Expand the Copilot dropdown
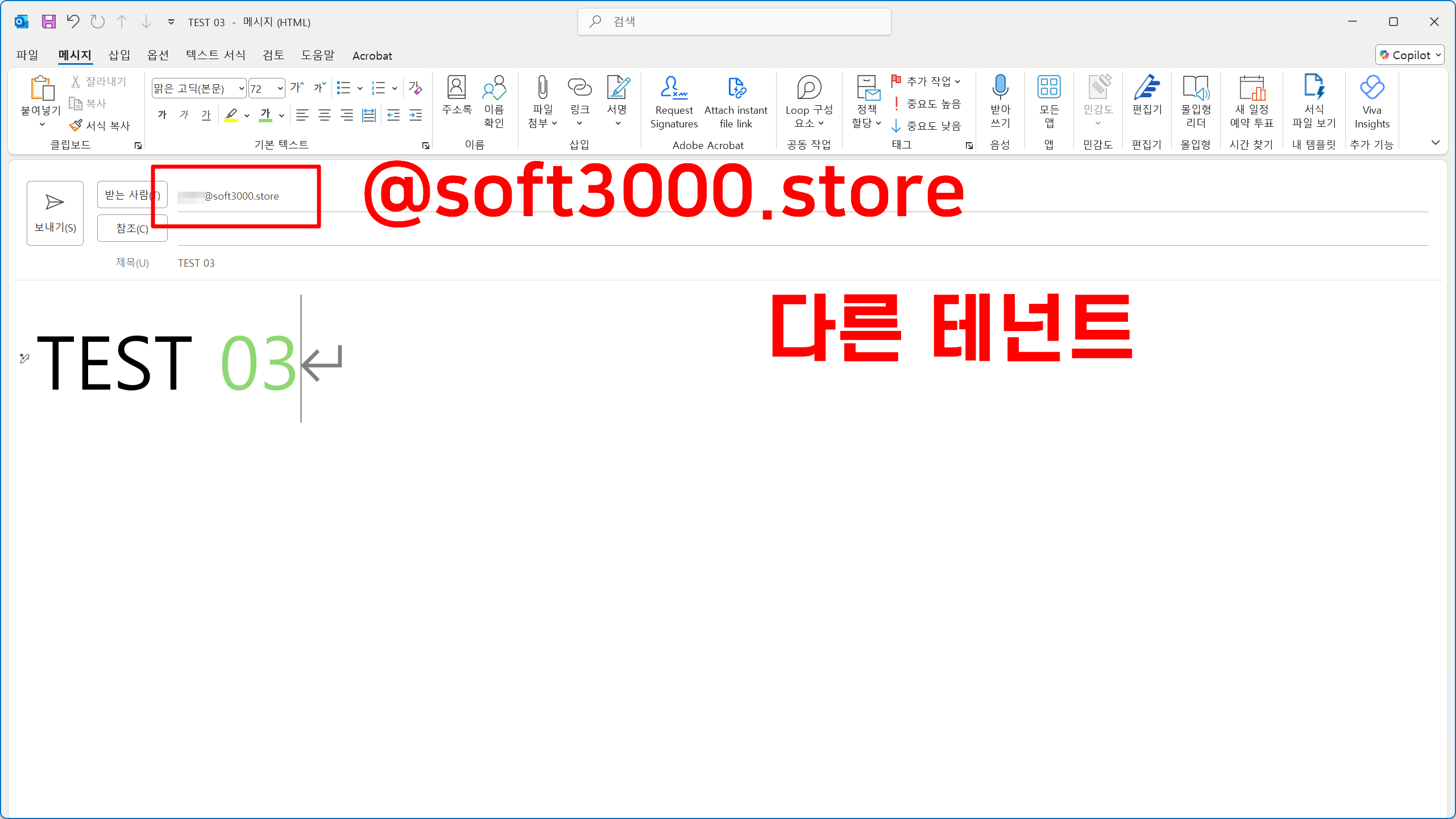 (1438, 55)
